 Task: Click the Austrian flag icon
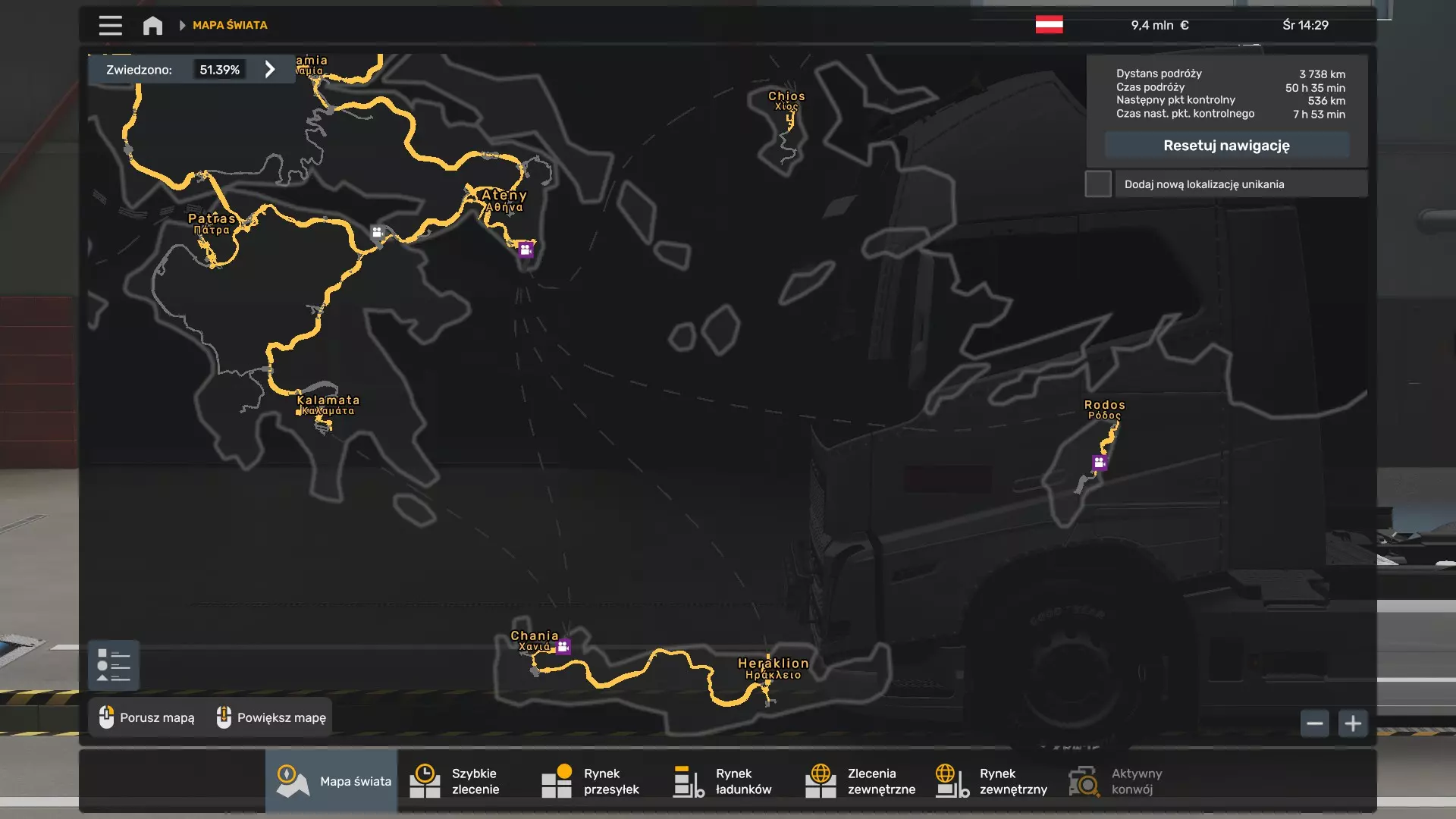click(1049, 25)
